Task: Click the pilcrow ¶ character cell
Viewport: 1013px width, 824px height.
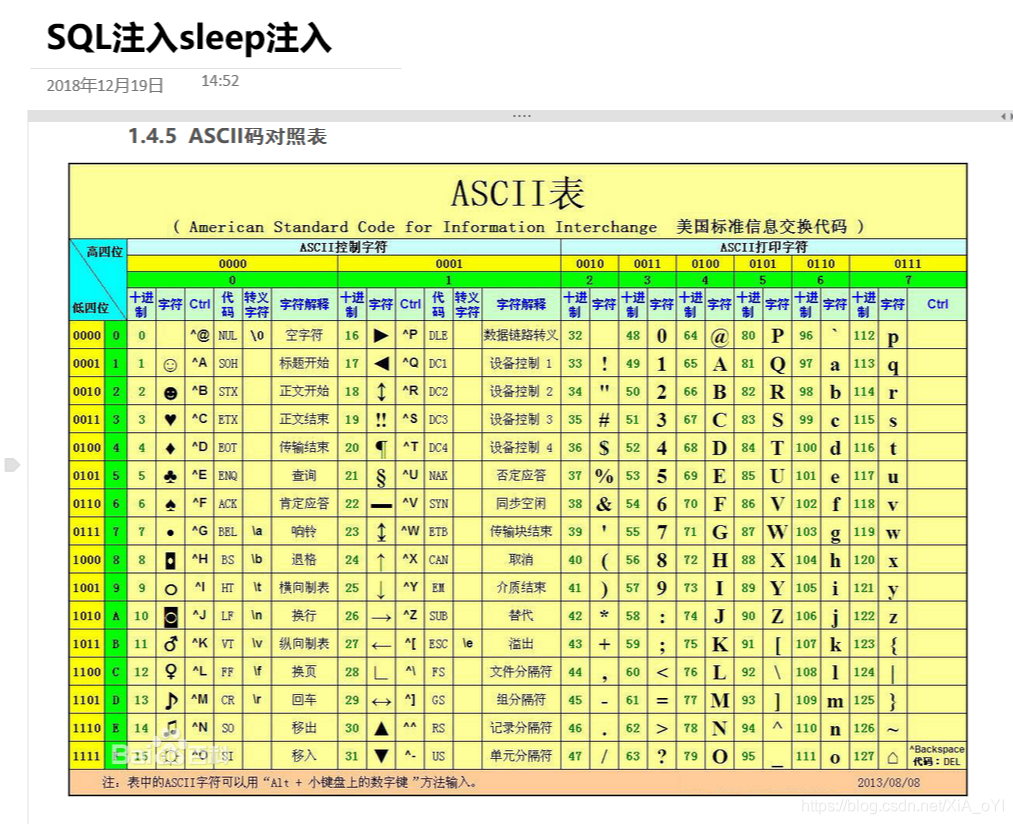Action: coord(381,449)
